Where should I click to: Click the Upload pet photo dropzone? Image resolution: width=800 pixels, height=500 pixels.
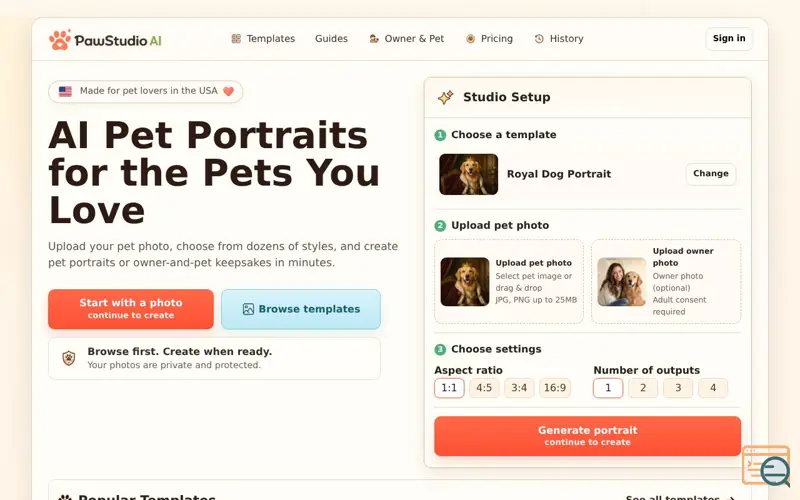pos(509,281)
